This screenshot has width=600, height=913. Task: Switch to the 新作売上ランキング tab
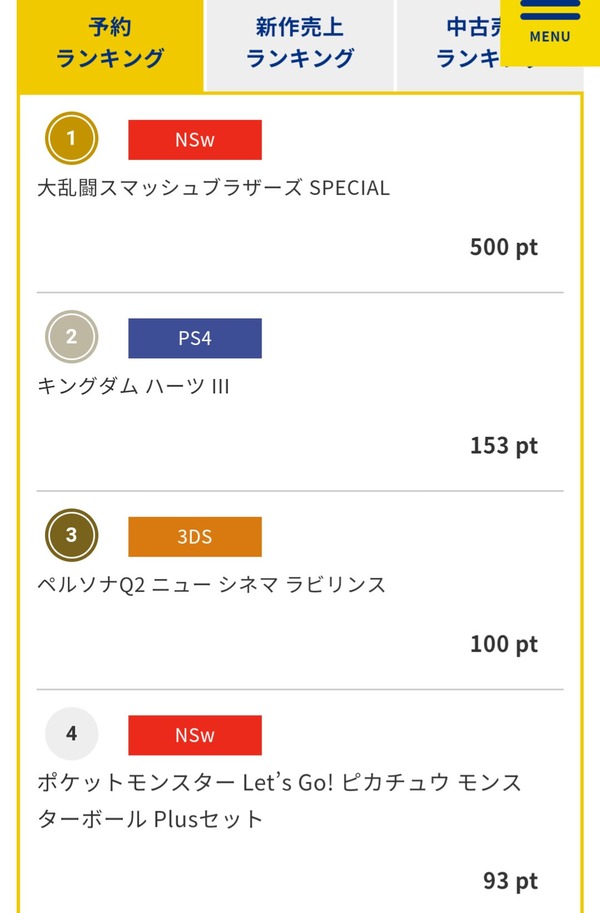299,43
